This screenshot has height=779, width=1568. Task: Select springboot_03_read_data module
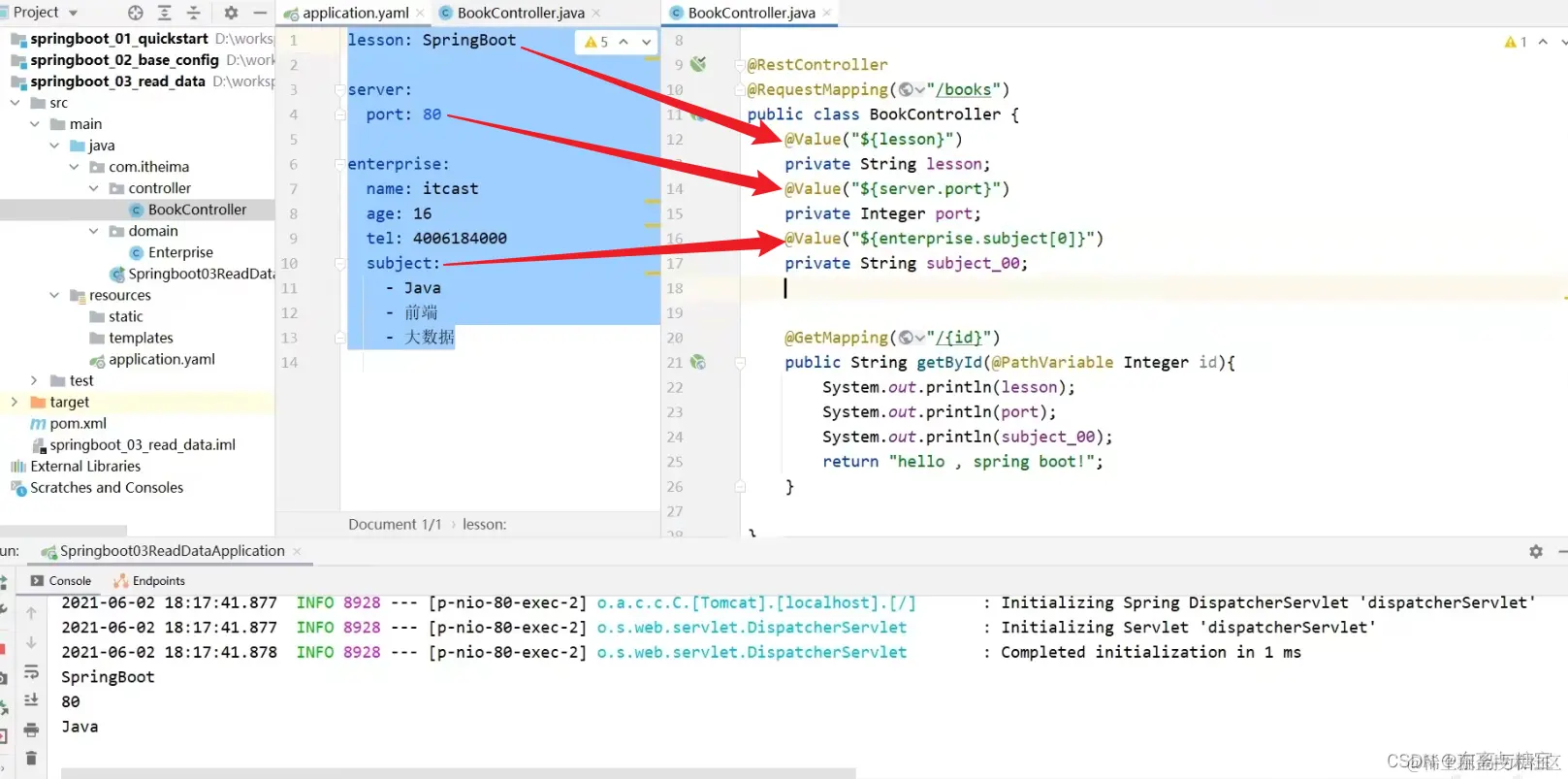coord(117,81)
